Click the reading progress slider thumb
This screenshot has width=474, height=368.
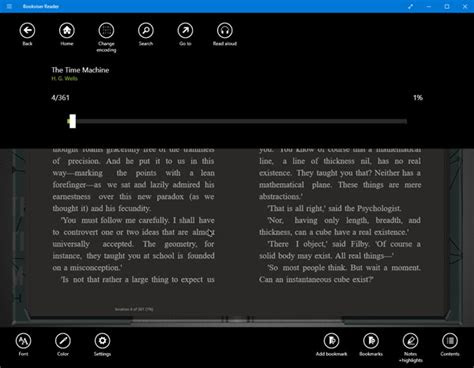pyautogui.click(x=72, y=121)
